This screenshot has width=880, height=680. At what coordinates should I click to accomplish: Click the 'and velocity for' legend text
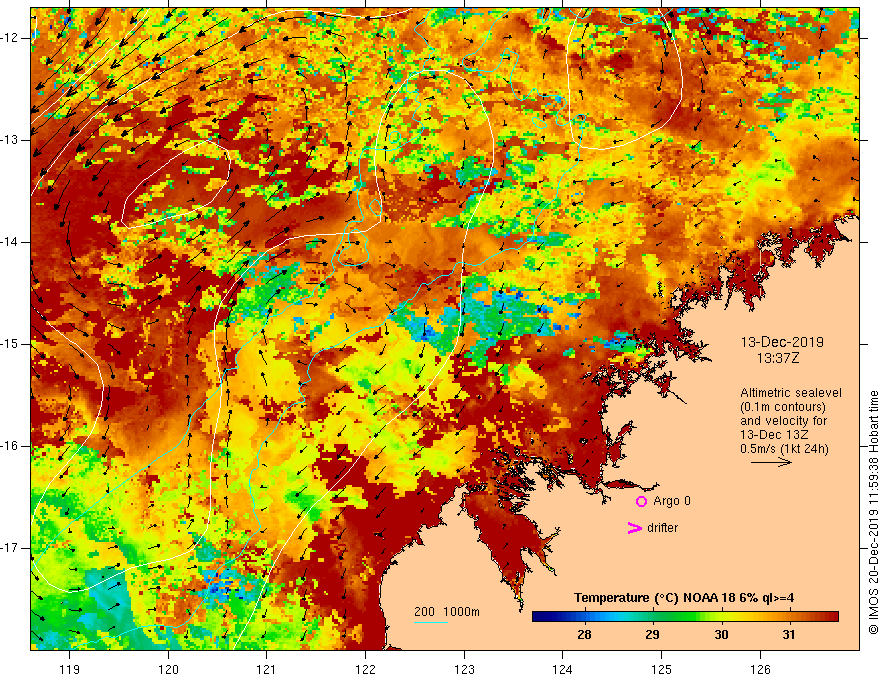pos(783,421)
